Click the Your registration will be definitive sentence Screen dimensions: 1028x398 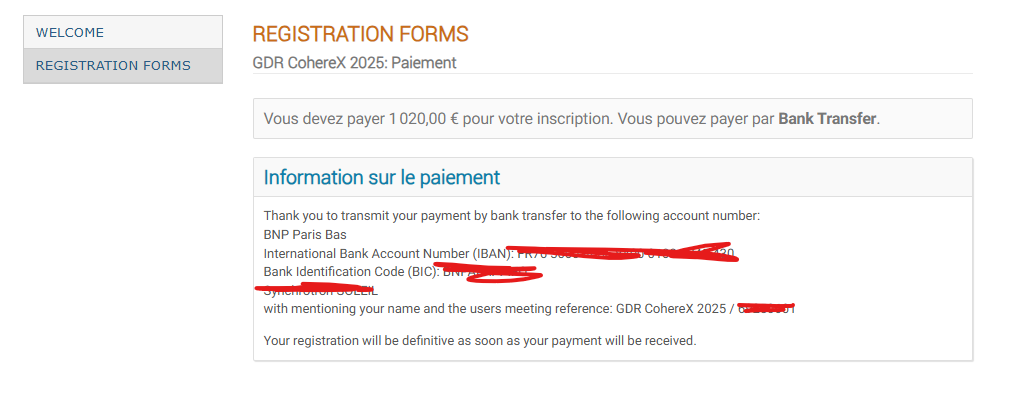[x=480, y=340]
